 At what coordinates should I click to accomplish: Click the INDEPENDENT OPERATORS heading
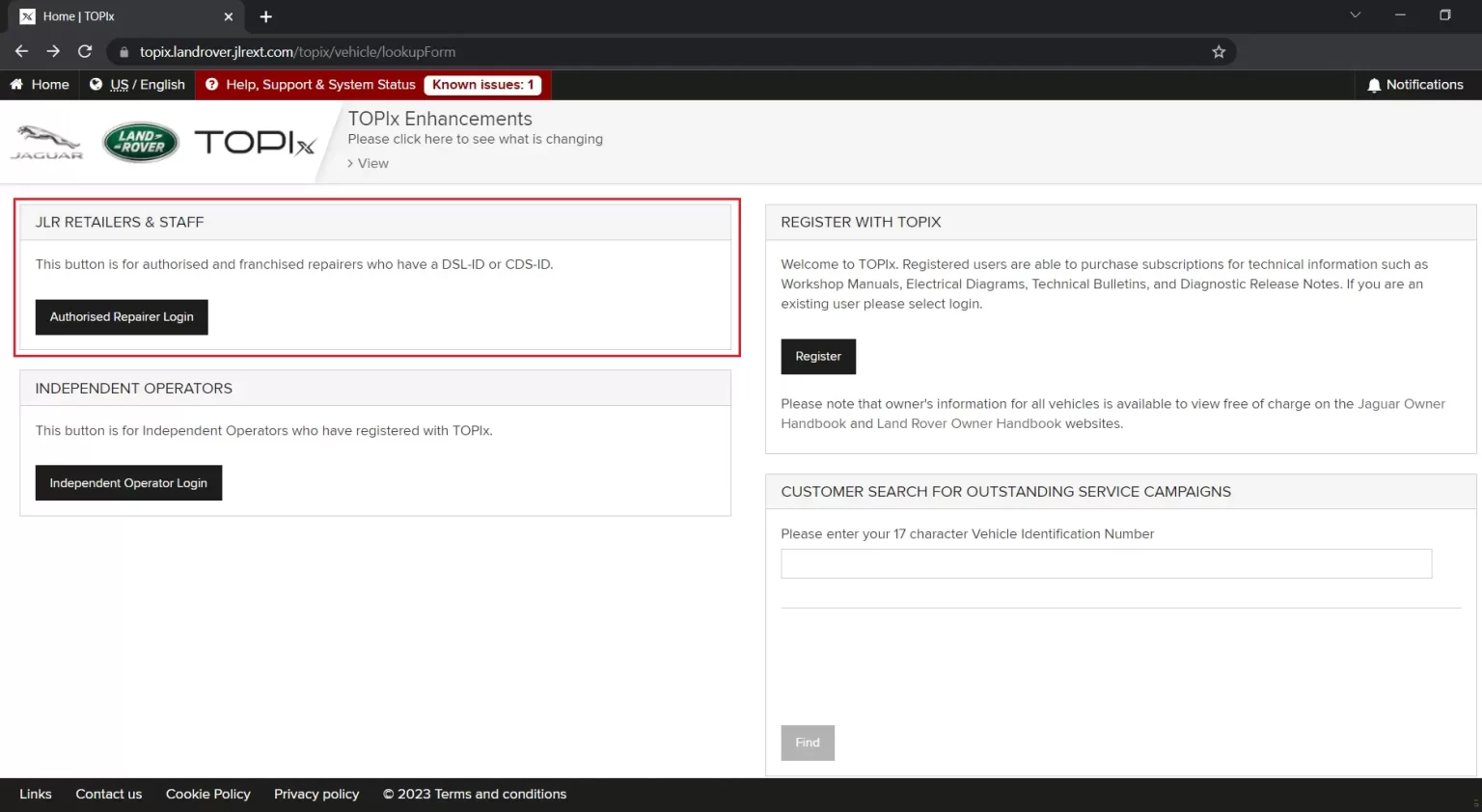pos(134,389)
